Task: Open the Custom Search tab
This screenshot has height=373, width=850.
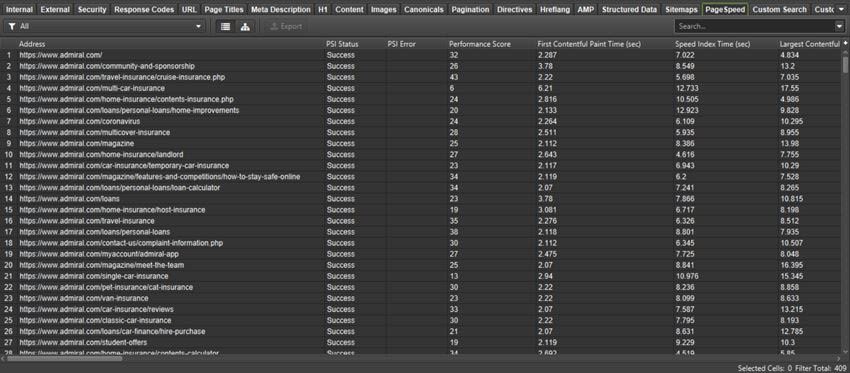Action: [780, 9]
